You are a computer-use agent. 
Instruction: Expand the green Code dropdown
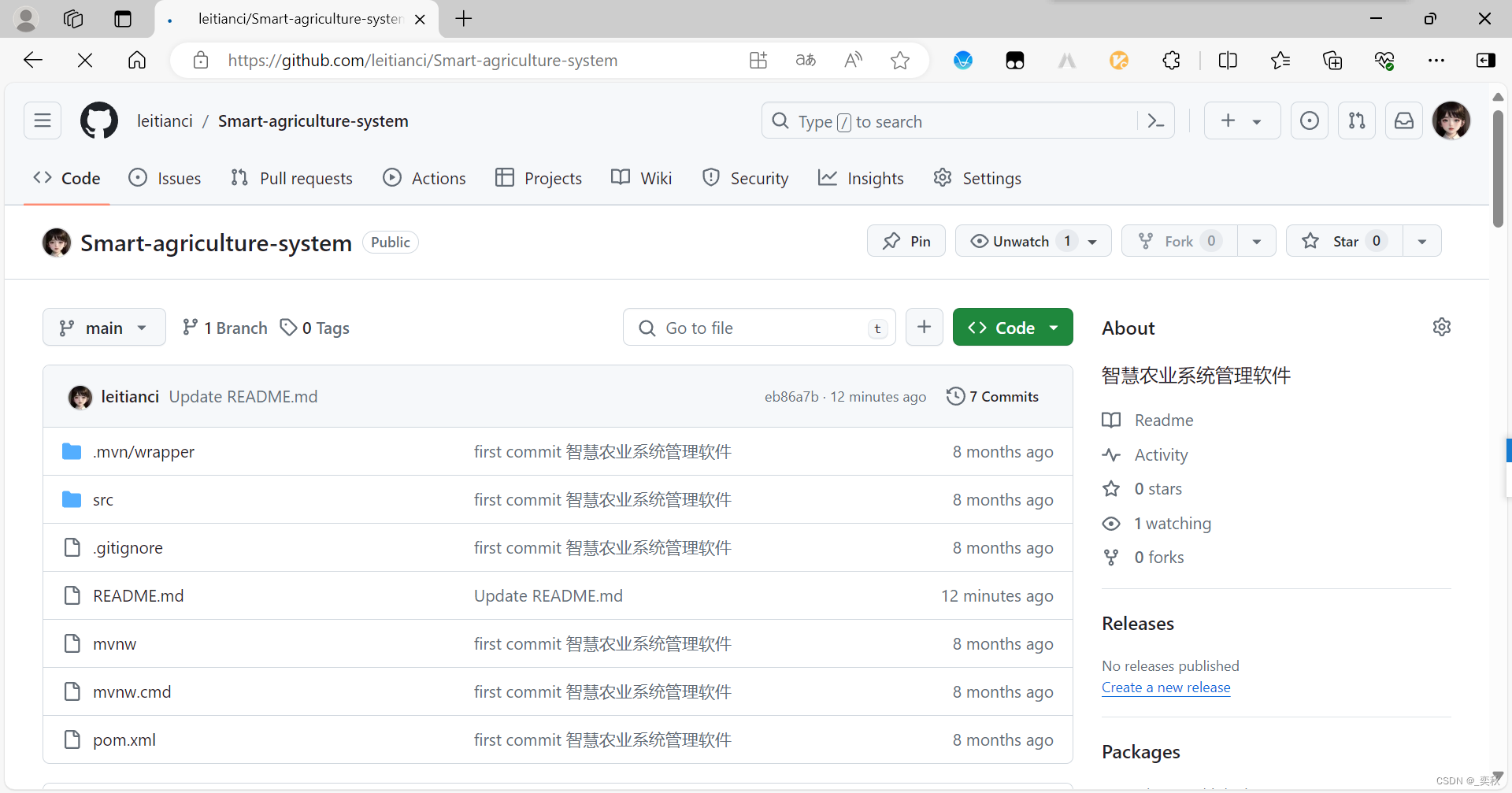1013,327
